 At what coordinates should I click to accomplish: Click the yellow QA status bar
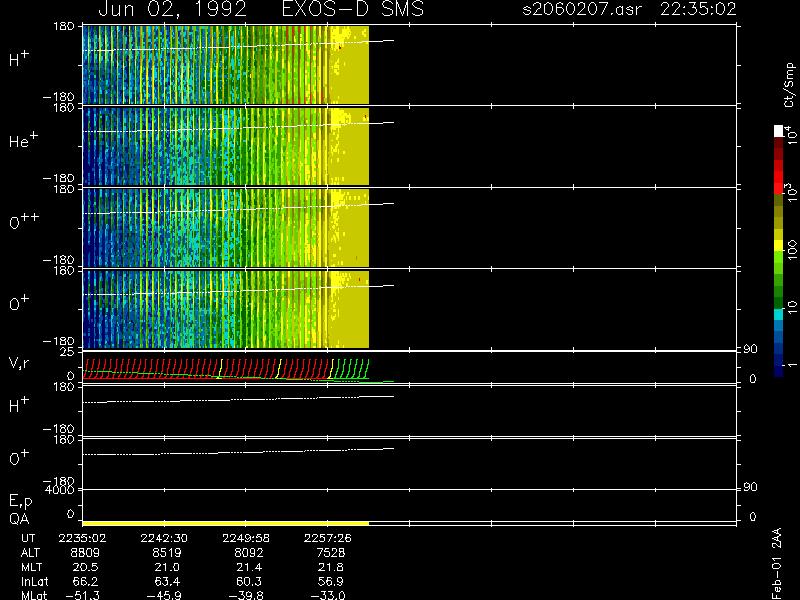(x=226, y=523)
